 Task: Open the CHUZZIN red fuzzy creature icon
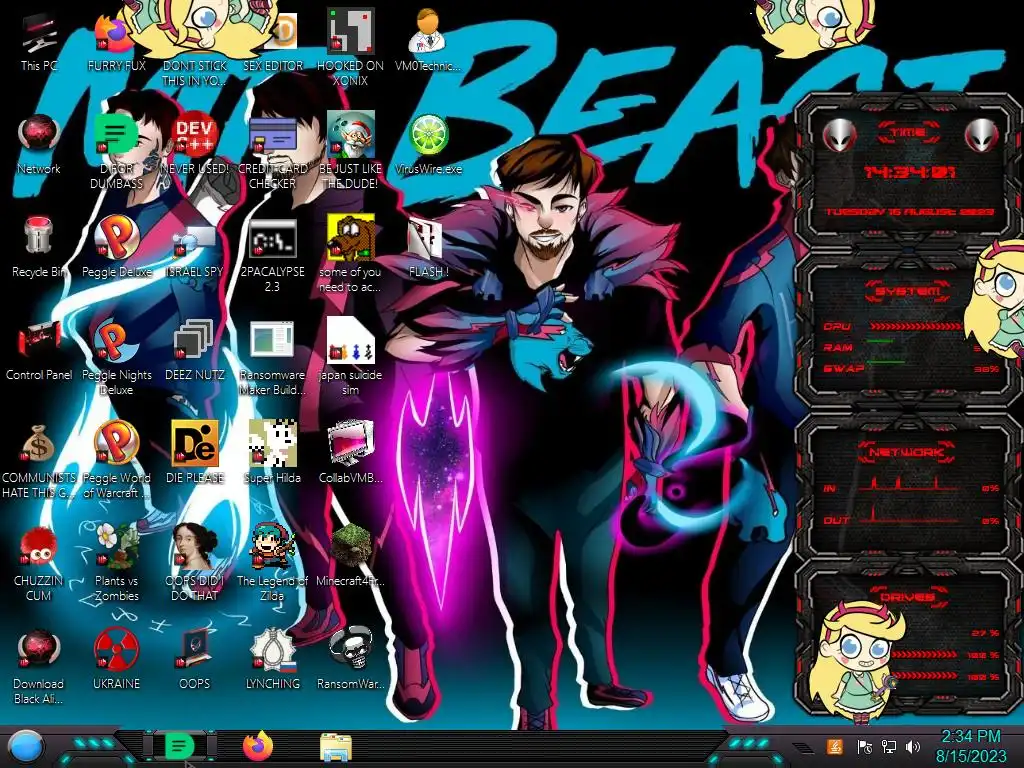[39, 547]
